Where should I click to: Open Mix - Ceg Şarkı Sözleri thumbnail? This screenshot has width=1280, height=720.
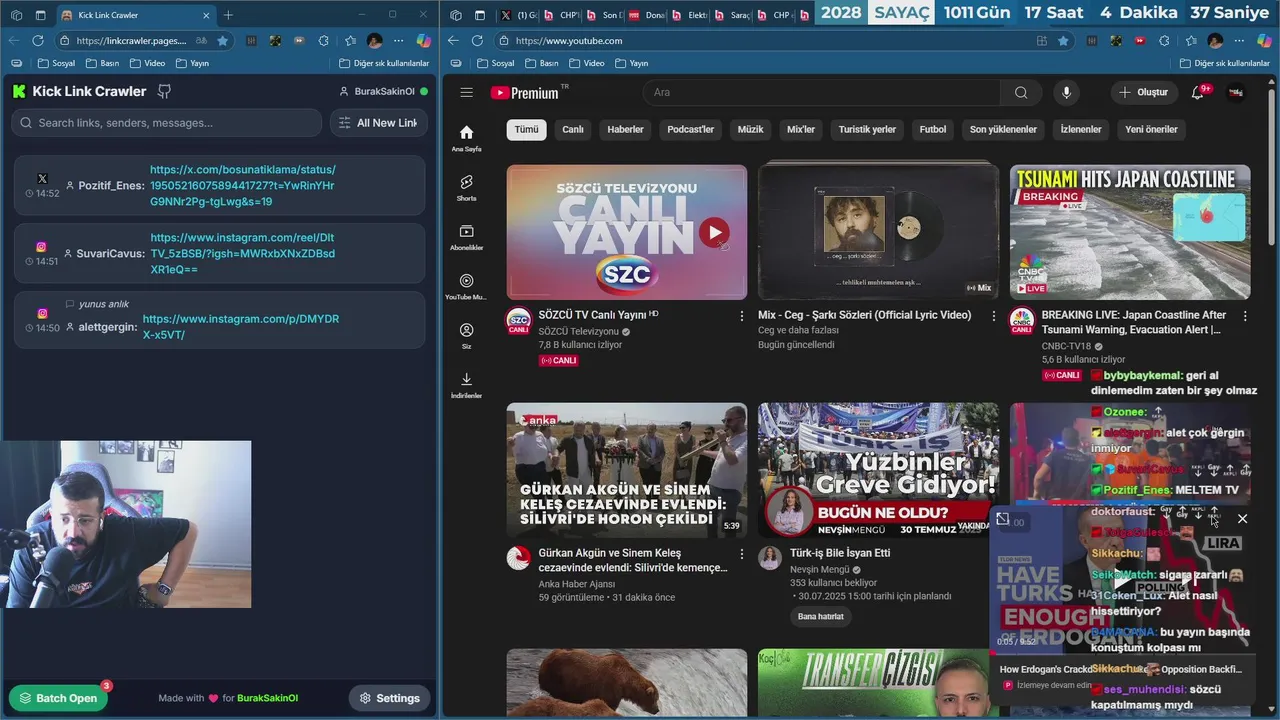878,232
